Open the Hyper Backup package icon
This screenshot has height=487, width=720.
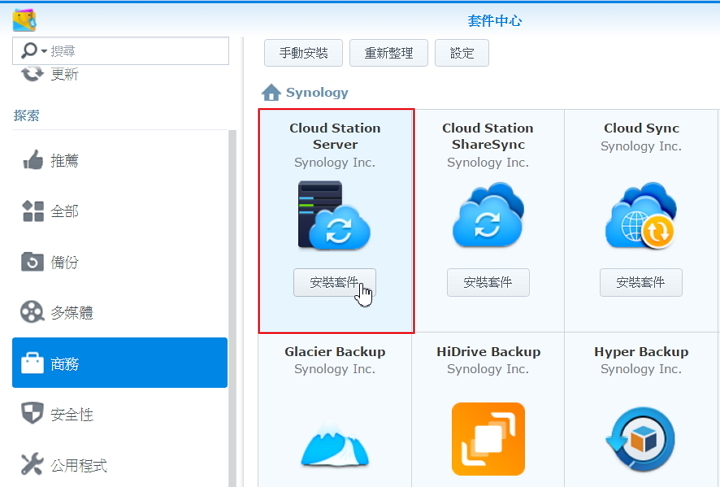coord(641,439)
